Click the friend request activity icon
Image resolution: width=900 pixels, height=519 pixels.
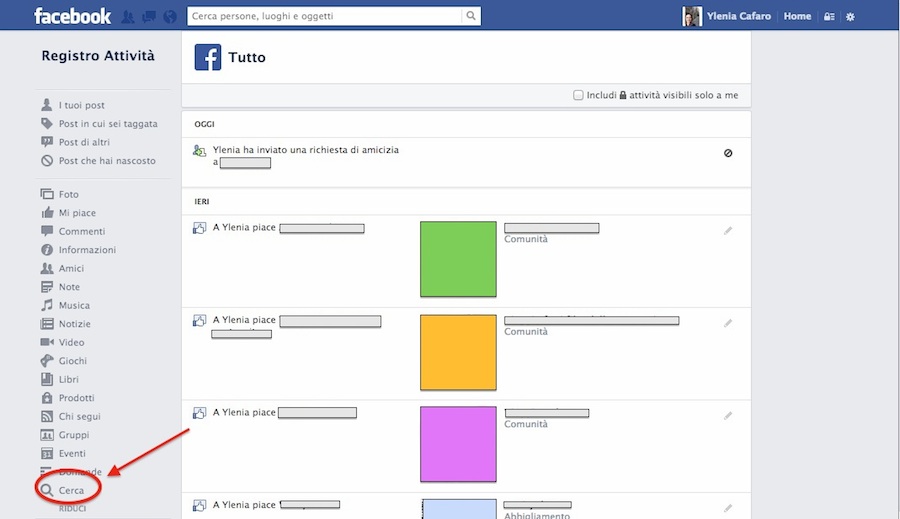199,151
